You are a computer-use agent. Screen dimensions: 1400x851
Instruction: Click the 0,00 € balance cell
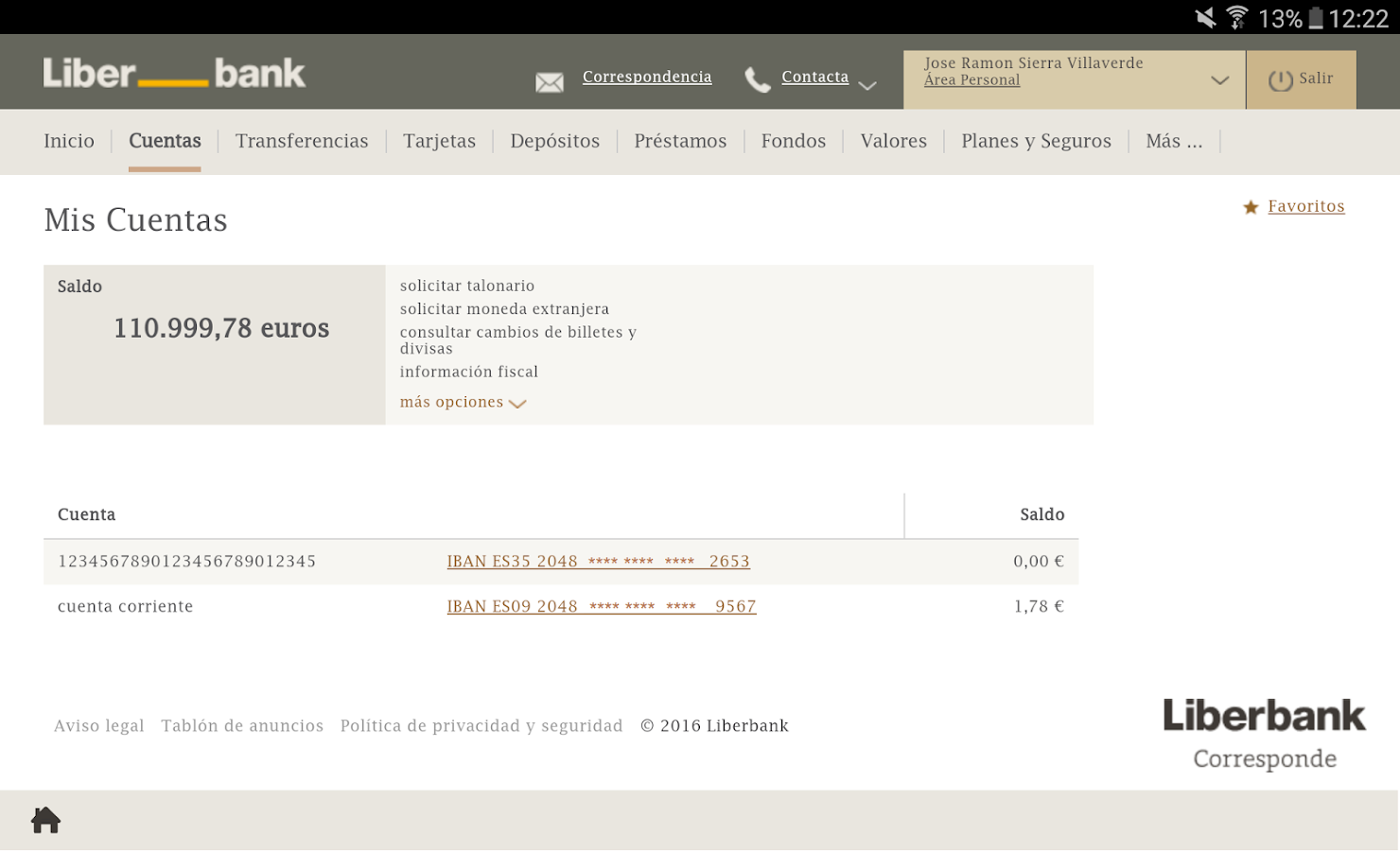(x=1039, y=562)
